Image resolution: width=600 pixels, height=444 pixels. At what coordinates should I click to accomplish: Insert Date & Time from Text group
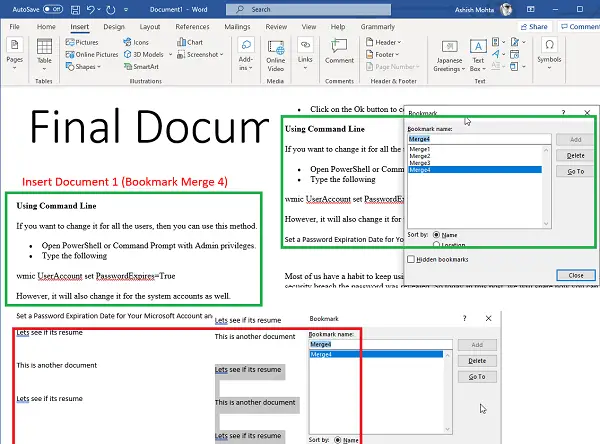515,54
